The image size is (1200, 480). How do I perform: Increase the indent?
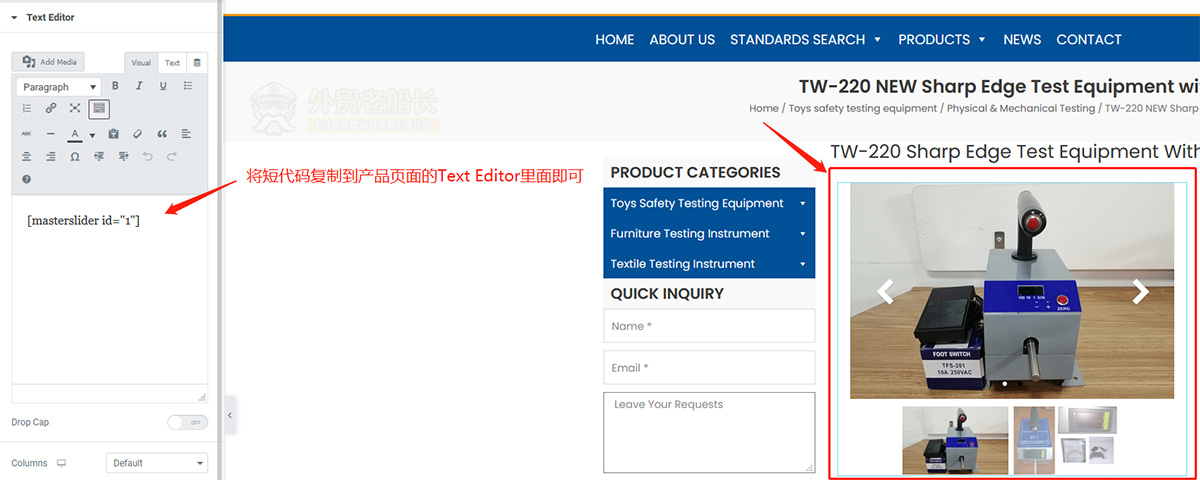coord(123,157)
